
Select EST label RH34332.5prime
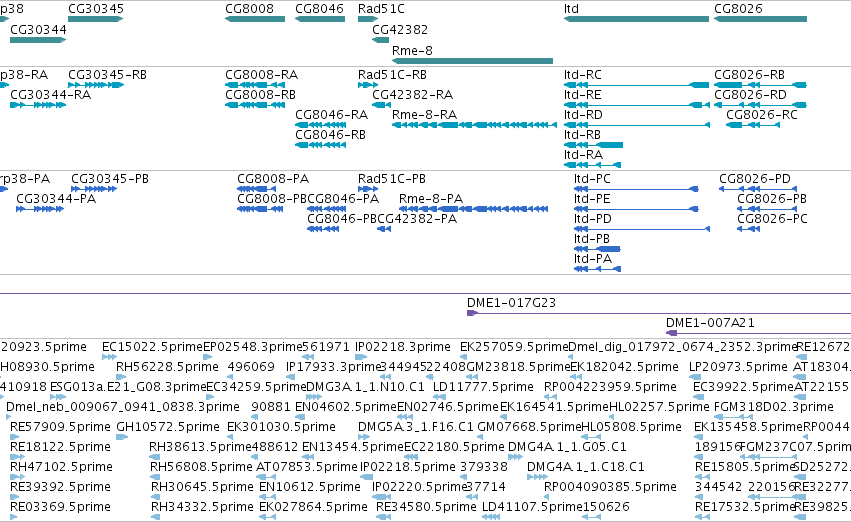click(x=202, y=507)
